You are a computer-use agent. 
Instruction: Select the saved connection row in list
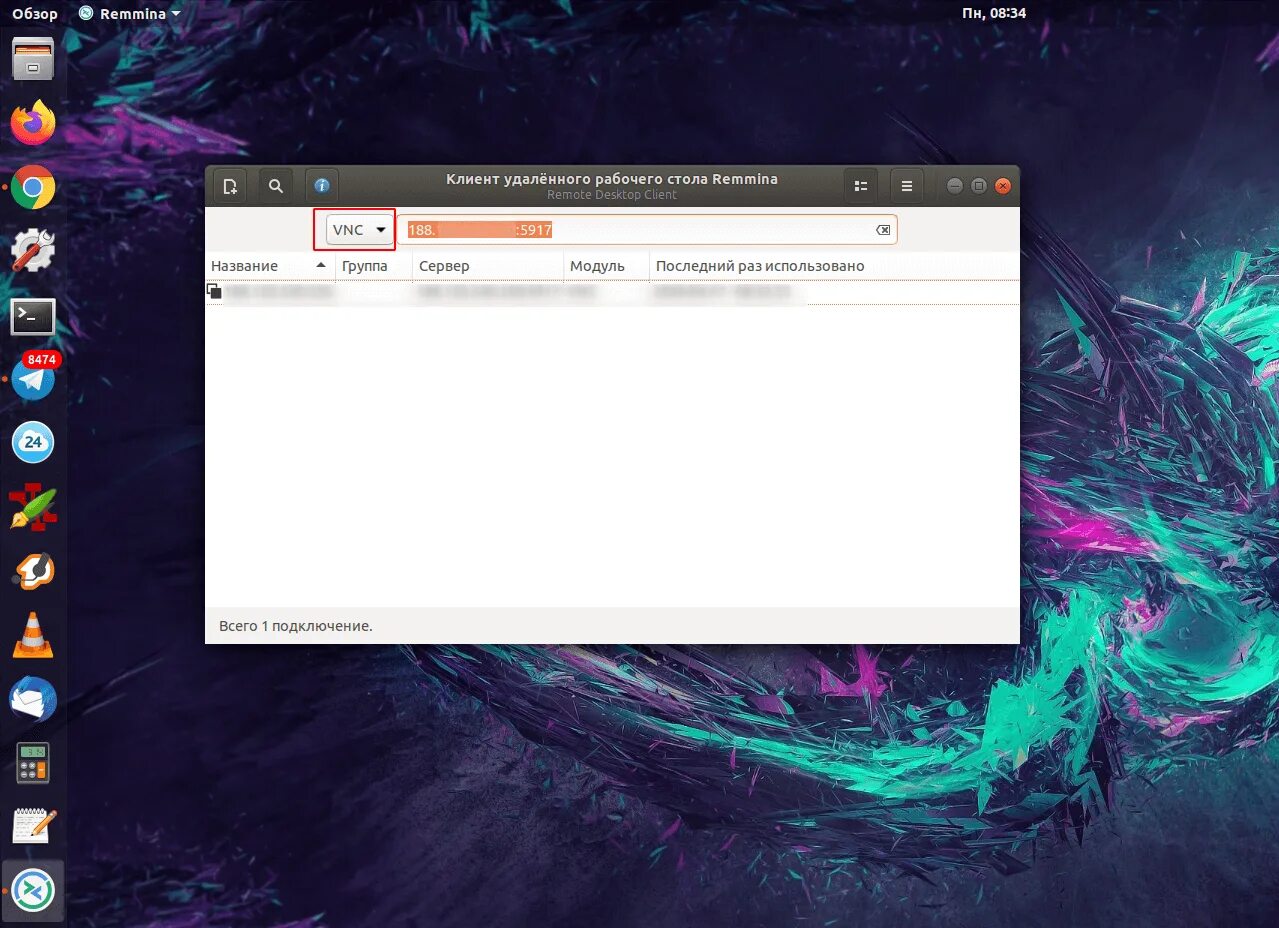click(x=612, y=293)
